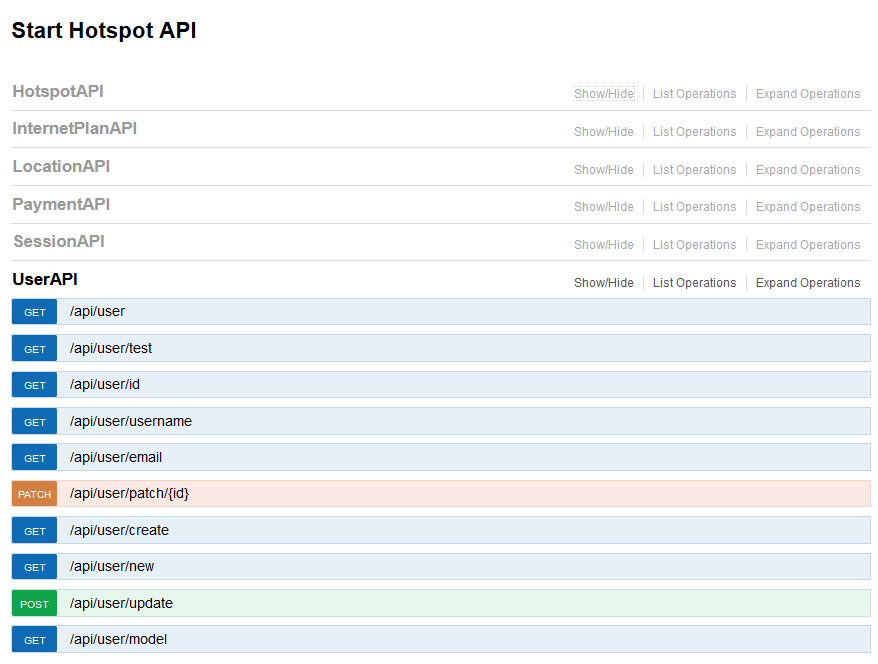Viewport: 878px width, 664px height.
Task: Expand Operations for InternetPlanAPI
Action: (807, 132)
